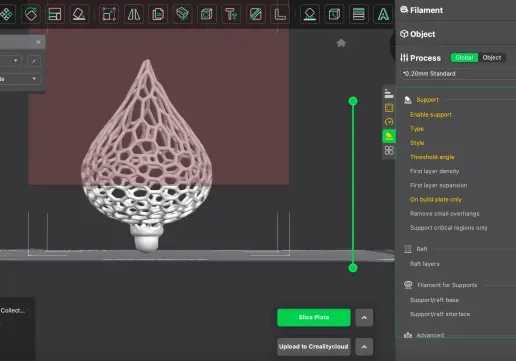Click the Support/raft base filament label
The image size is (516, 361).
coord(434,300)
